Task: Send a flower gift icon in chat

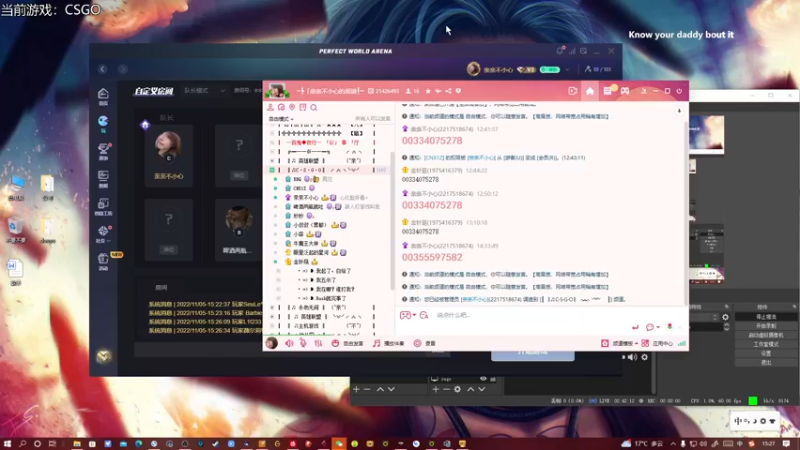Action: pyautogui.click(x=670, y=327)
